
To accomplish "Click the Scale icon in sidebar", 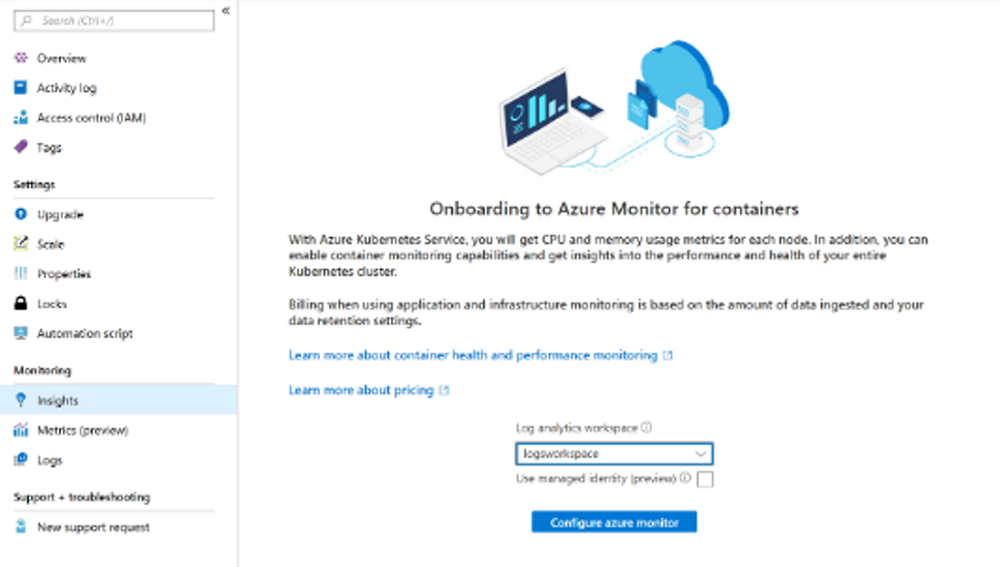I will (20, 244).
